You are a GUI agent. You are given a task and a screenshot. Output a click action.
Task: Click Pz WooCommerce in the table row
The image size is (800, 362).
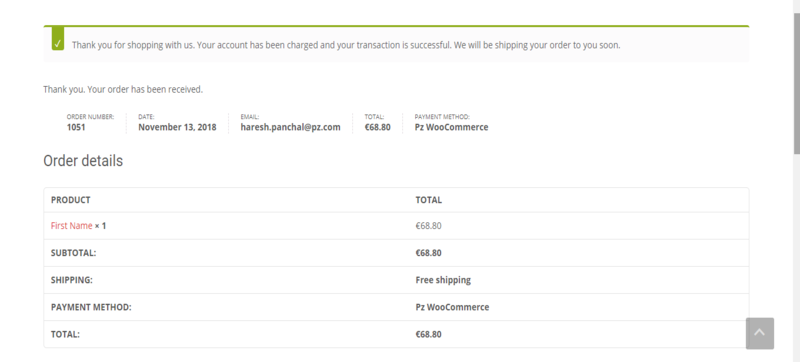point(452,307)
